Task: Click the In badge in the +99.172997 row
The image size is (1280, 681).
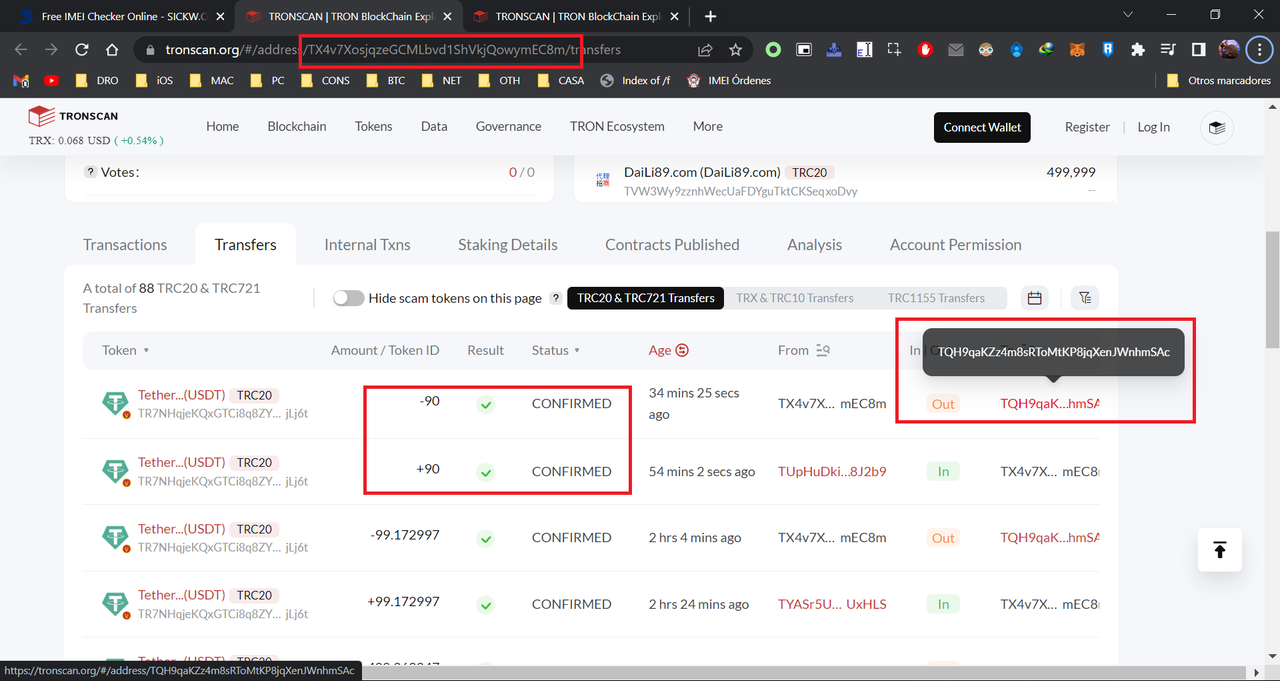Action: tap(943, 604)
